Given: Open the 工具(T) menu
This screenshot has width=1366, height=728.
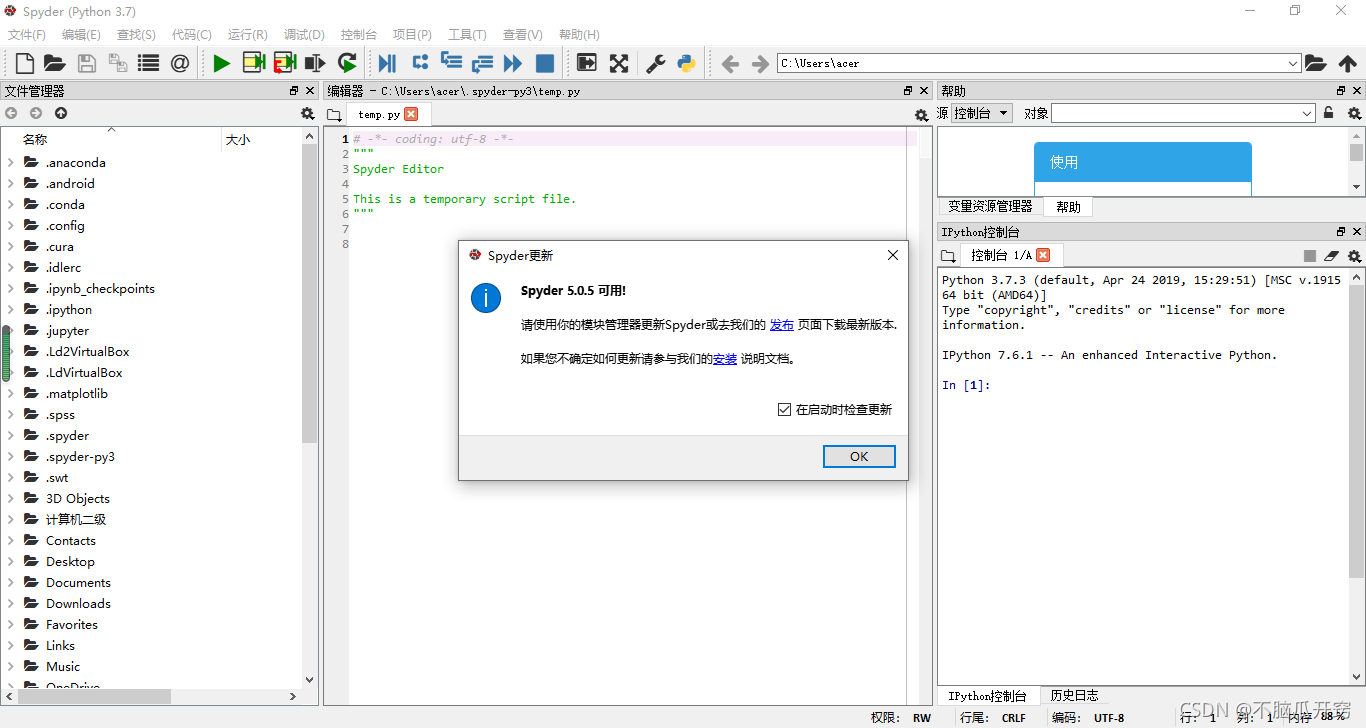Looking at the screenshot, I should [467, 34].
